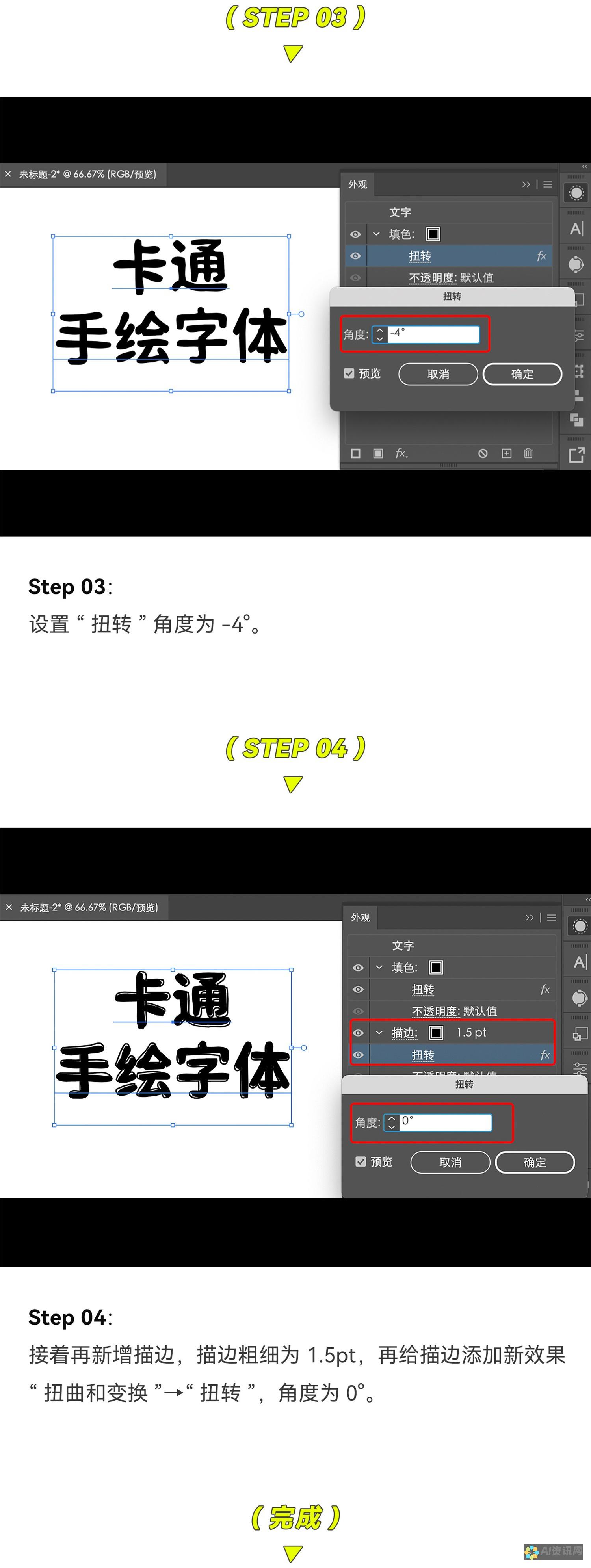Collapse dock with << arrows, Step 03
591x1568 pixels.
click(585, 166)
